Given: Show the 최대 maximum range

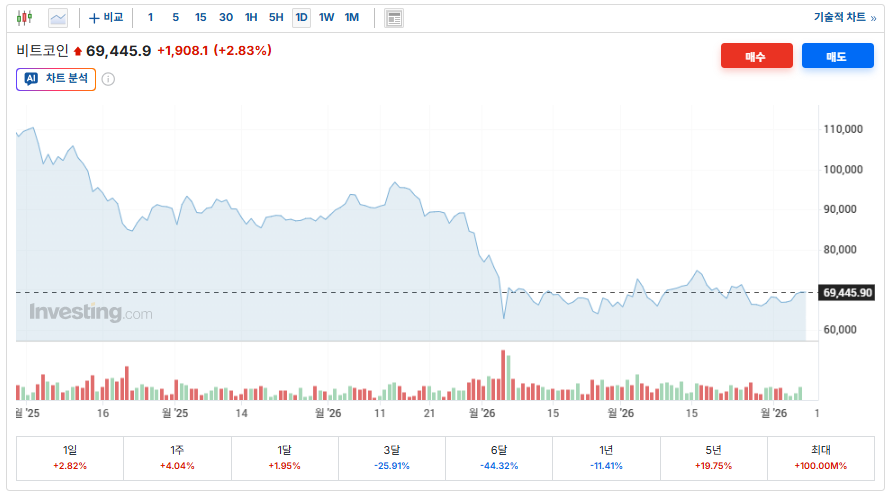Looking at the screenshot, I should 820,457.
